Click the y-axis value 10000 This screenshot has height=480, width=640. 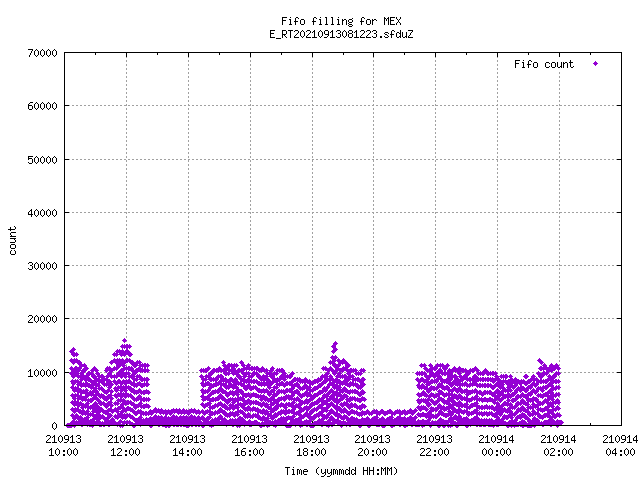point(42,373)
